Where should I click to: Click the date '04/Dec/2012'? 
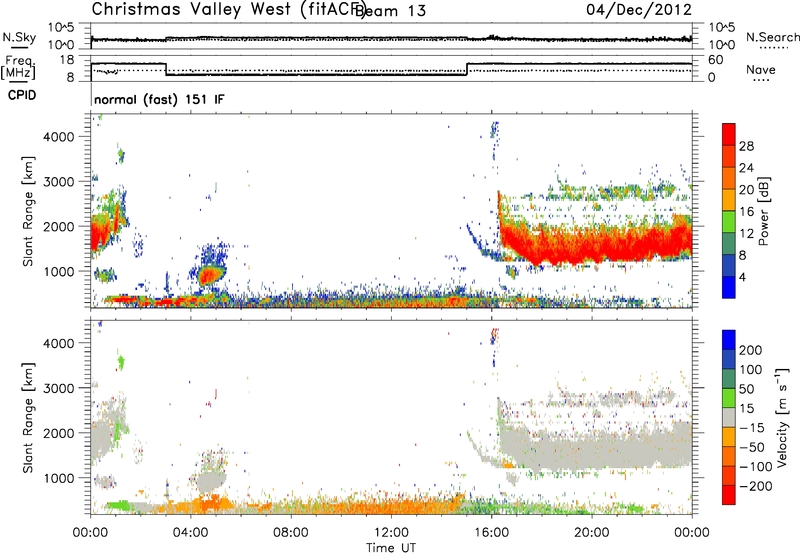639,10
